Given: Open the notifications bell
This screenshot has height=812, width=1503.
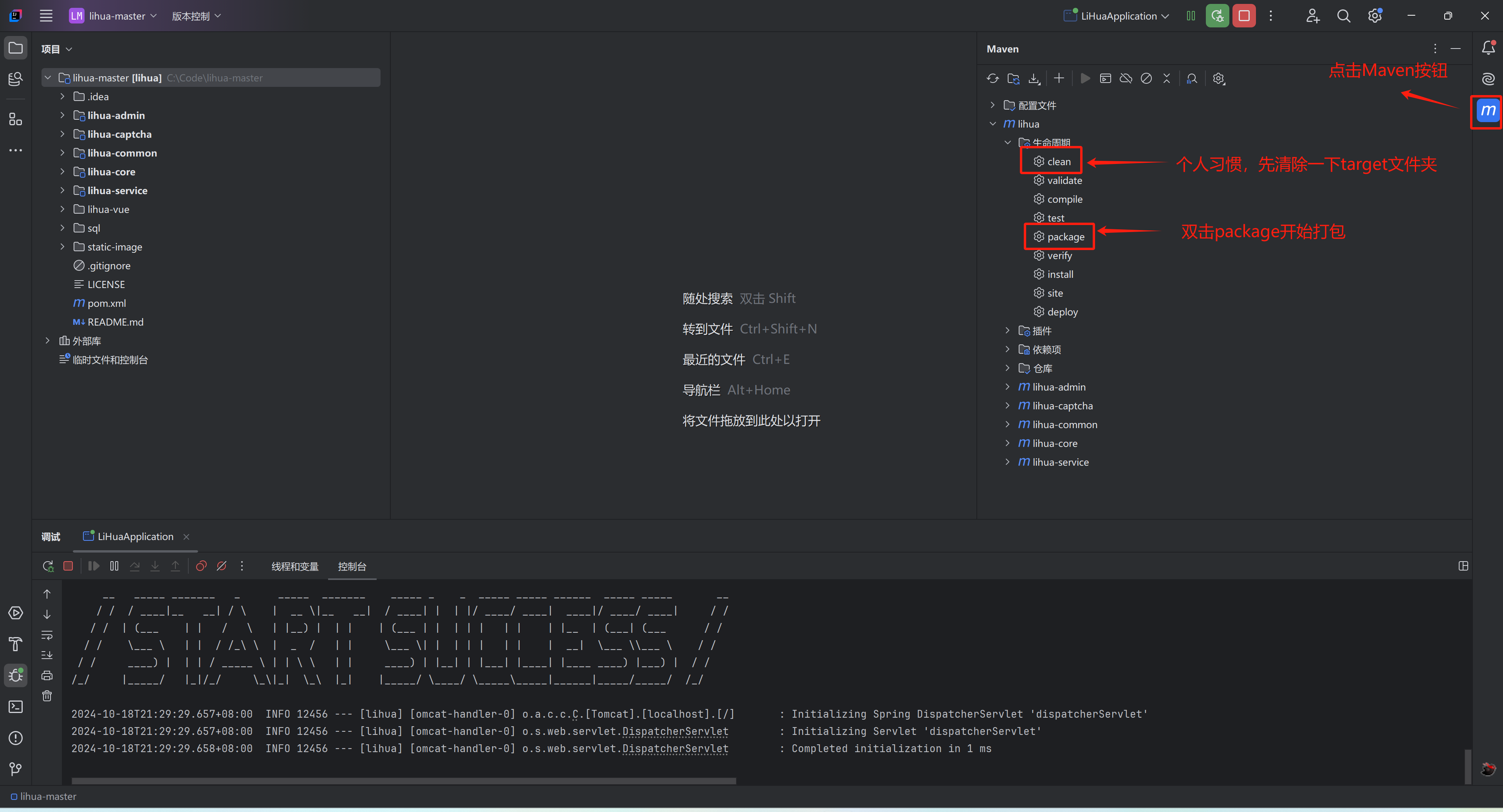Looking at the screenshot, I should (x=1488, y=48).
